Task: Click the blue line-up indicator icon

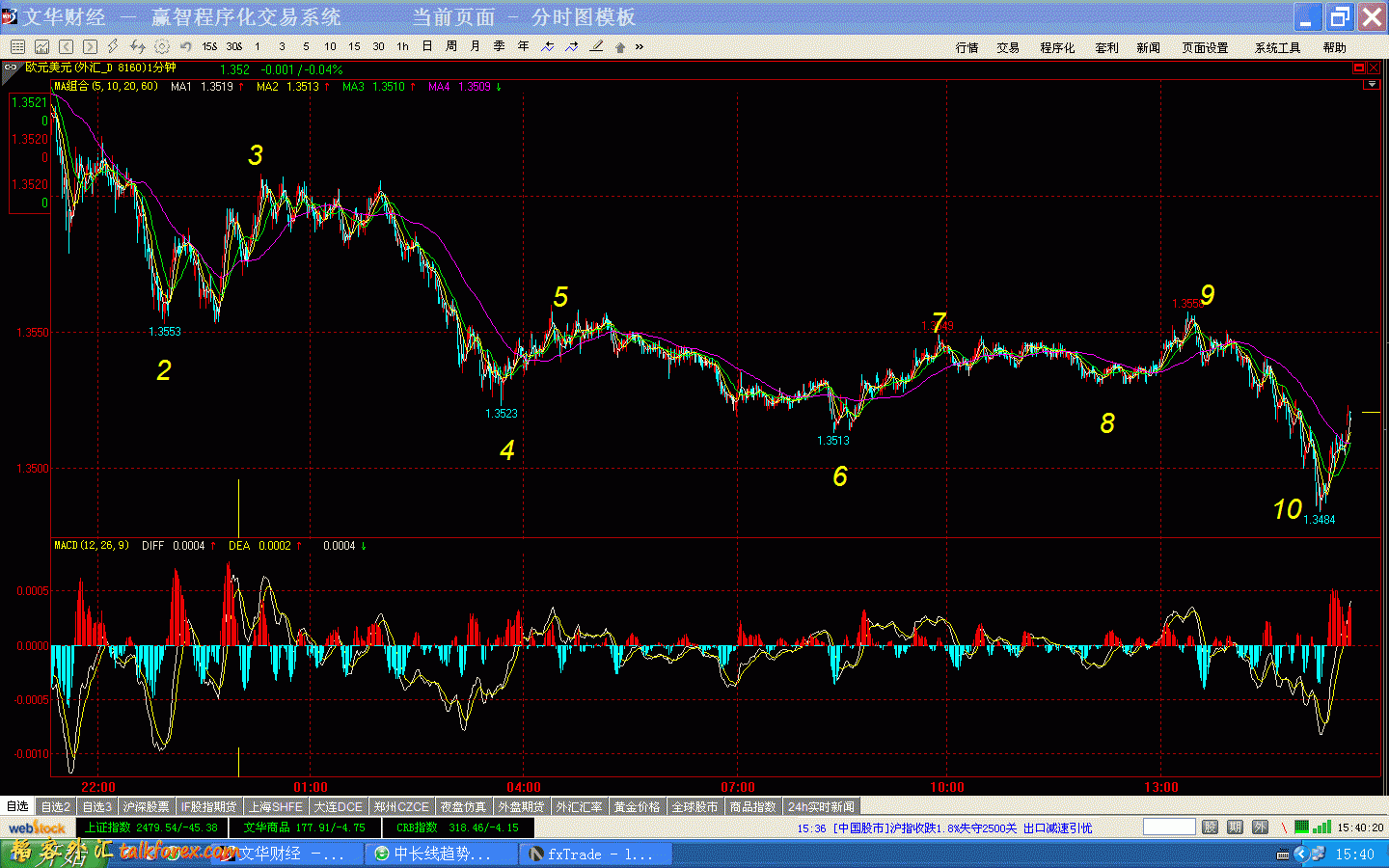Action: pos(572,46)
